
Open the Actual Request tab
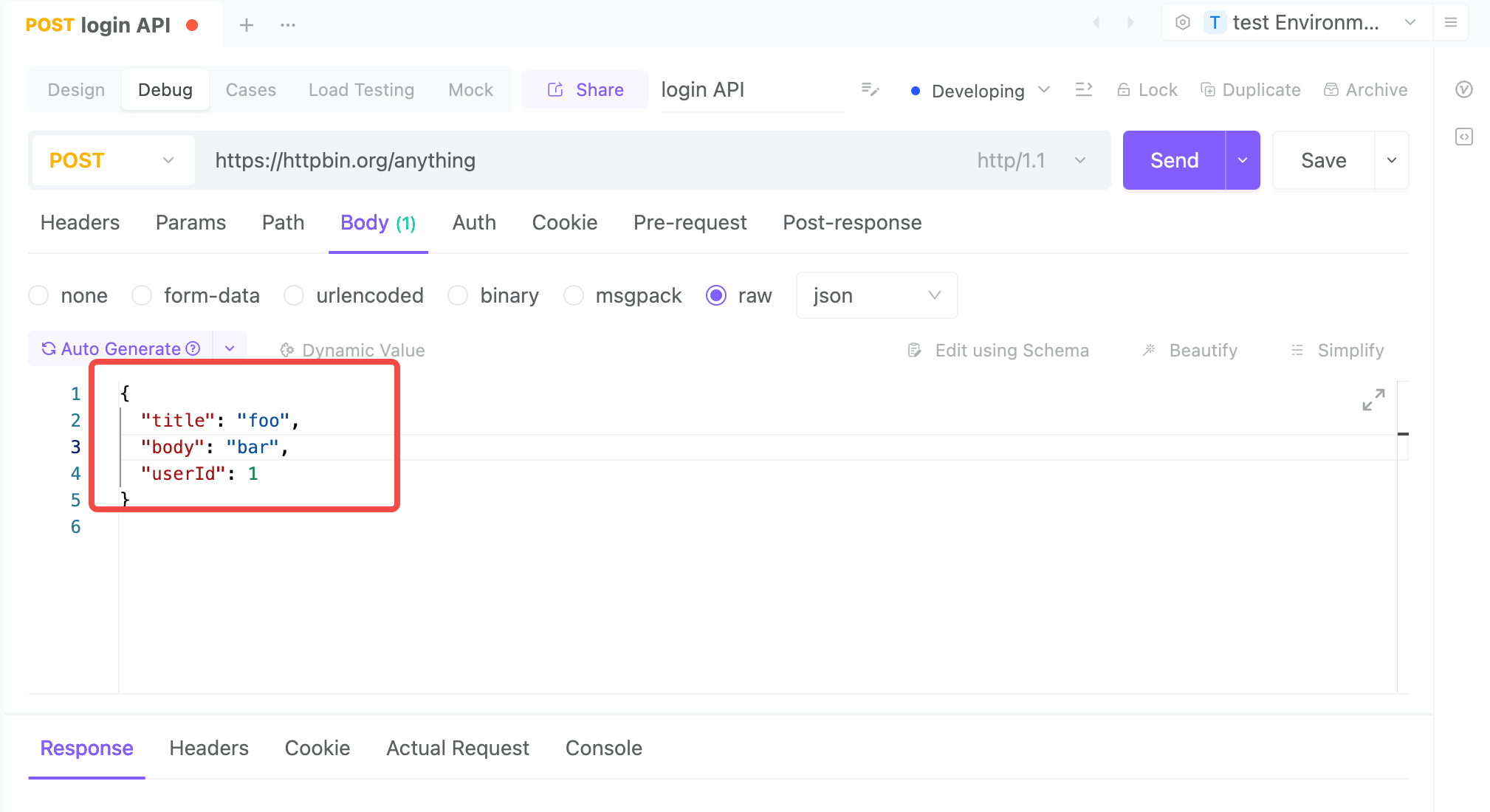point(458,748)
